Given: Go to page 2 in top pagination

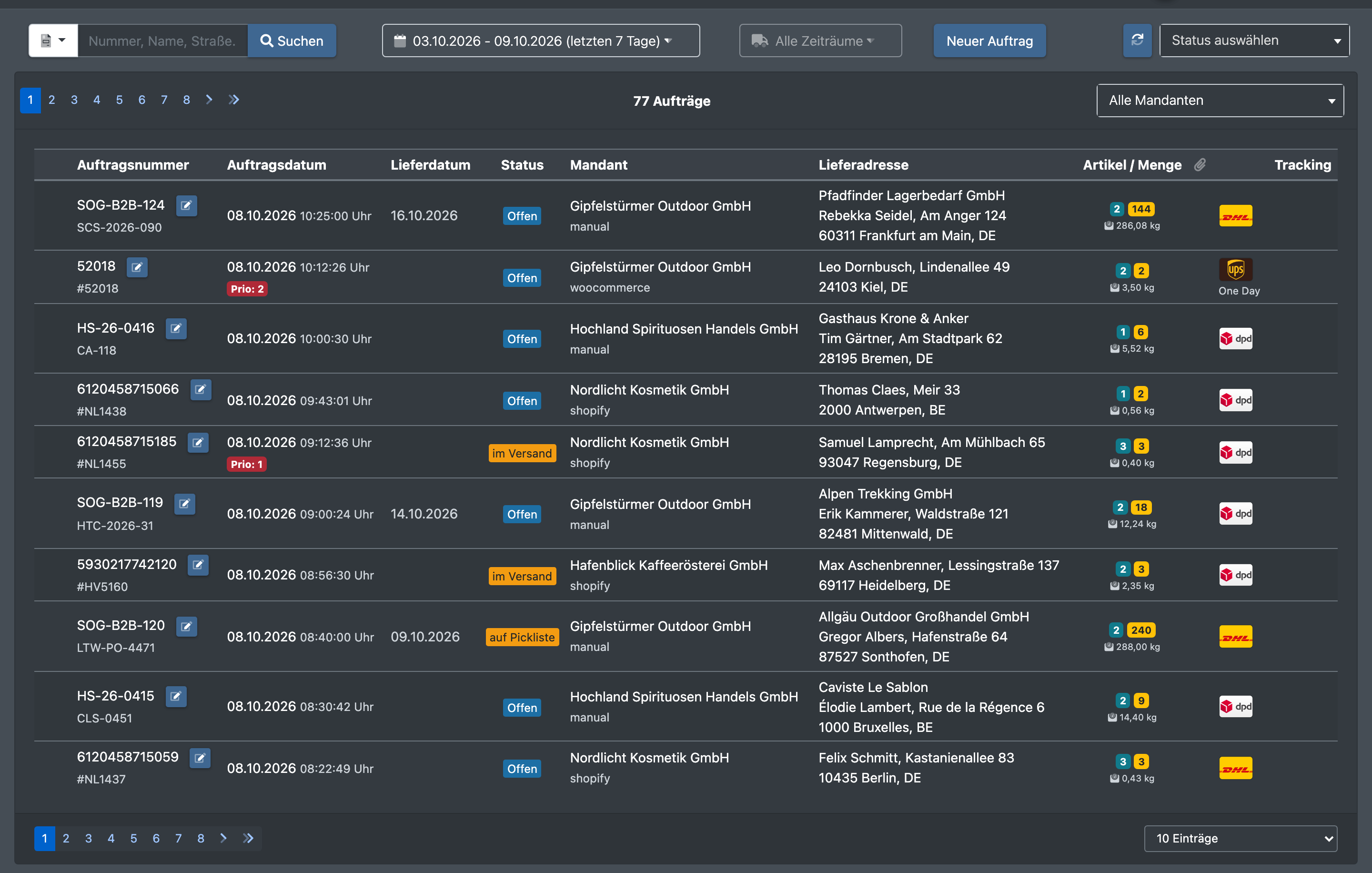Looking at the screenshot, I should click(52, 100).
